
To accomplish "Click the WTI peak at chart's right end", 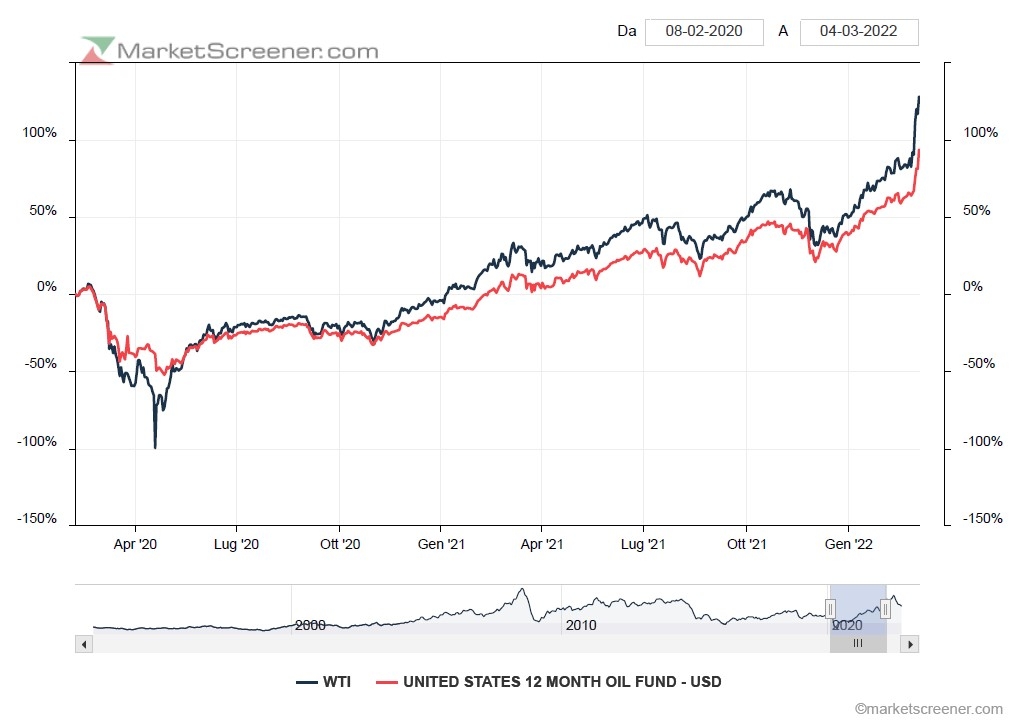I will [919, 97].
